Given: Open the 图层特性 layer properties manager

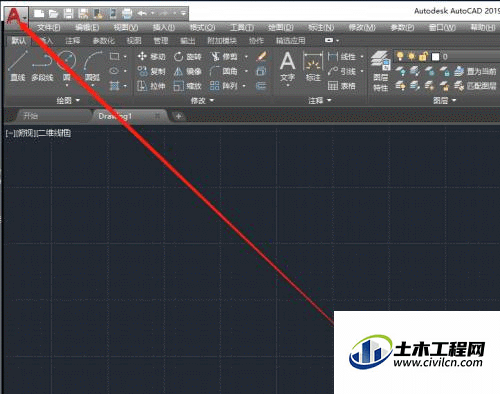Looking at the screenshot, I should (x=381, y=71).
